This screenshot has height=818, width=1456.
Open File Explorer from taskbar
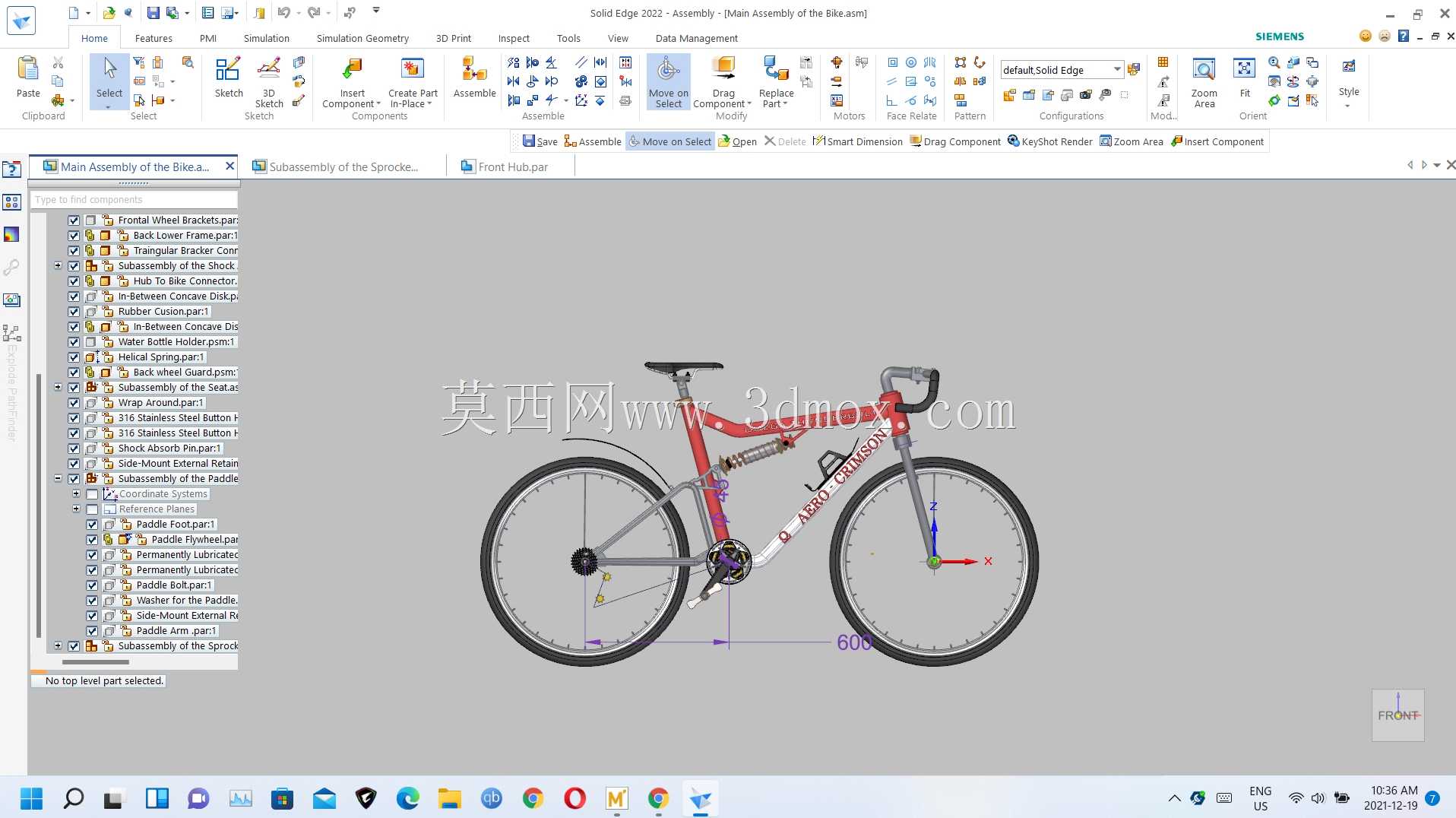[x=449, y=798]
